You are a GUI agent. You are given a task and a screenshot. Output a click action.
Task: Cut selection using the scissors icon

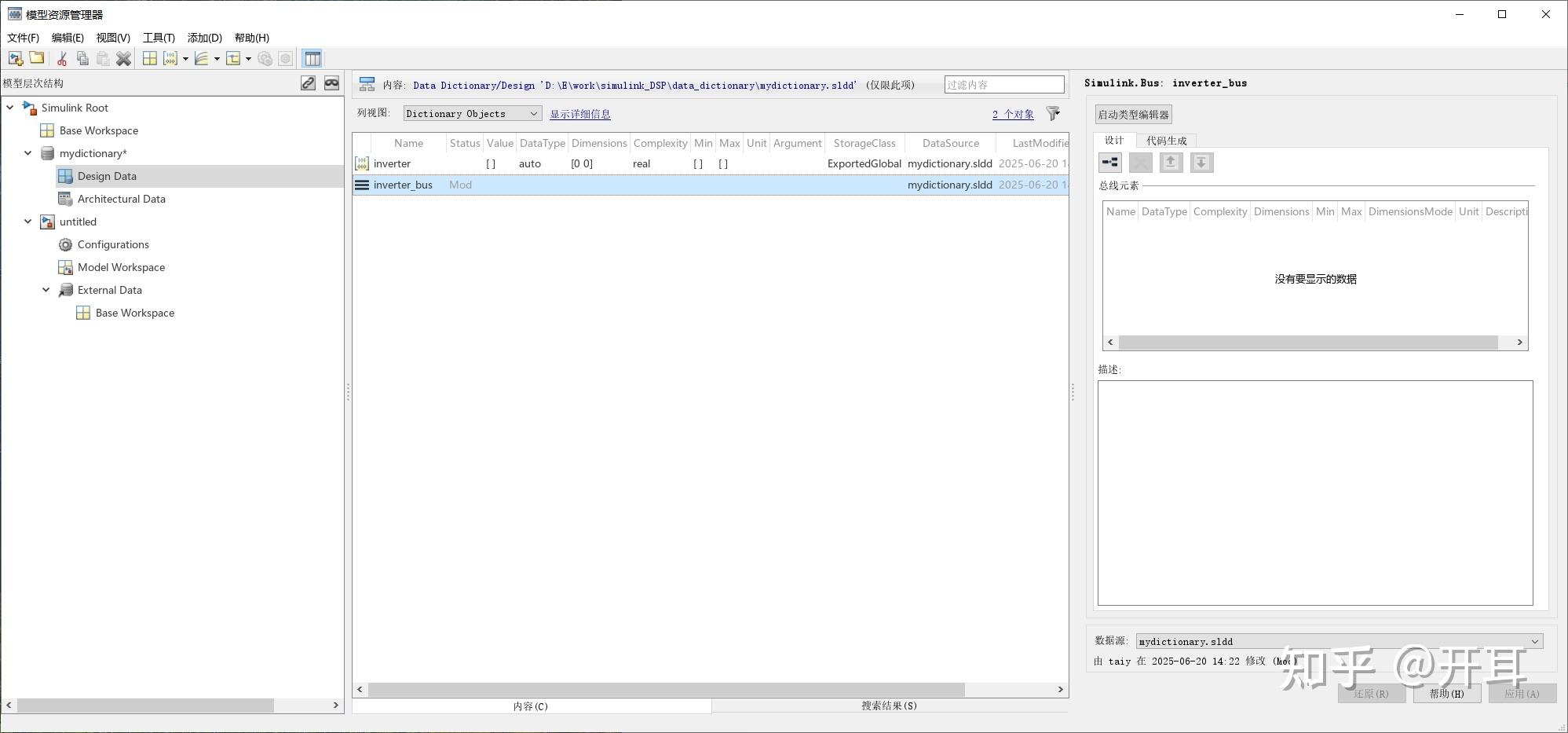tap(61, 58)
